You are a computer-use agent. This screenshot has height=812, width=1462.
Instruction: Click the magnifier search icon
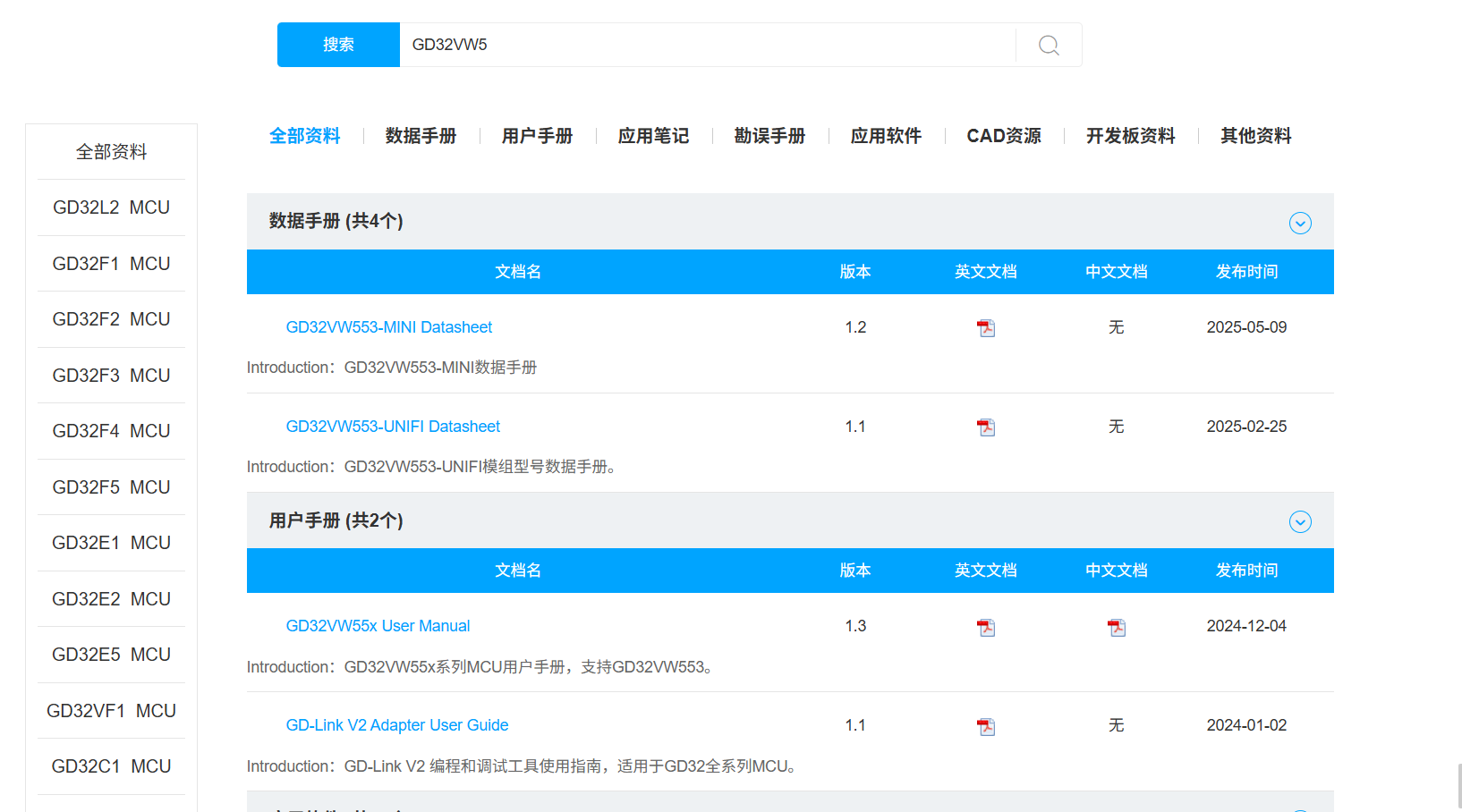[1049, 45]
